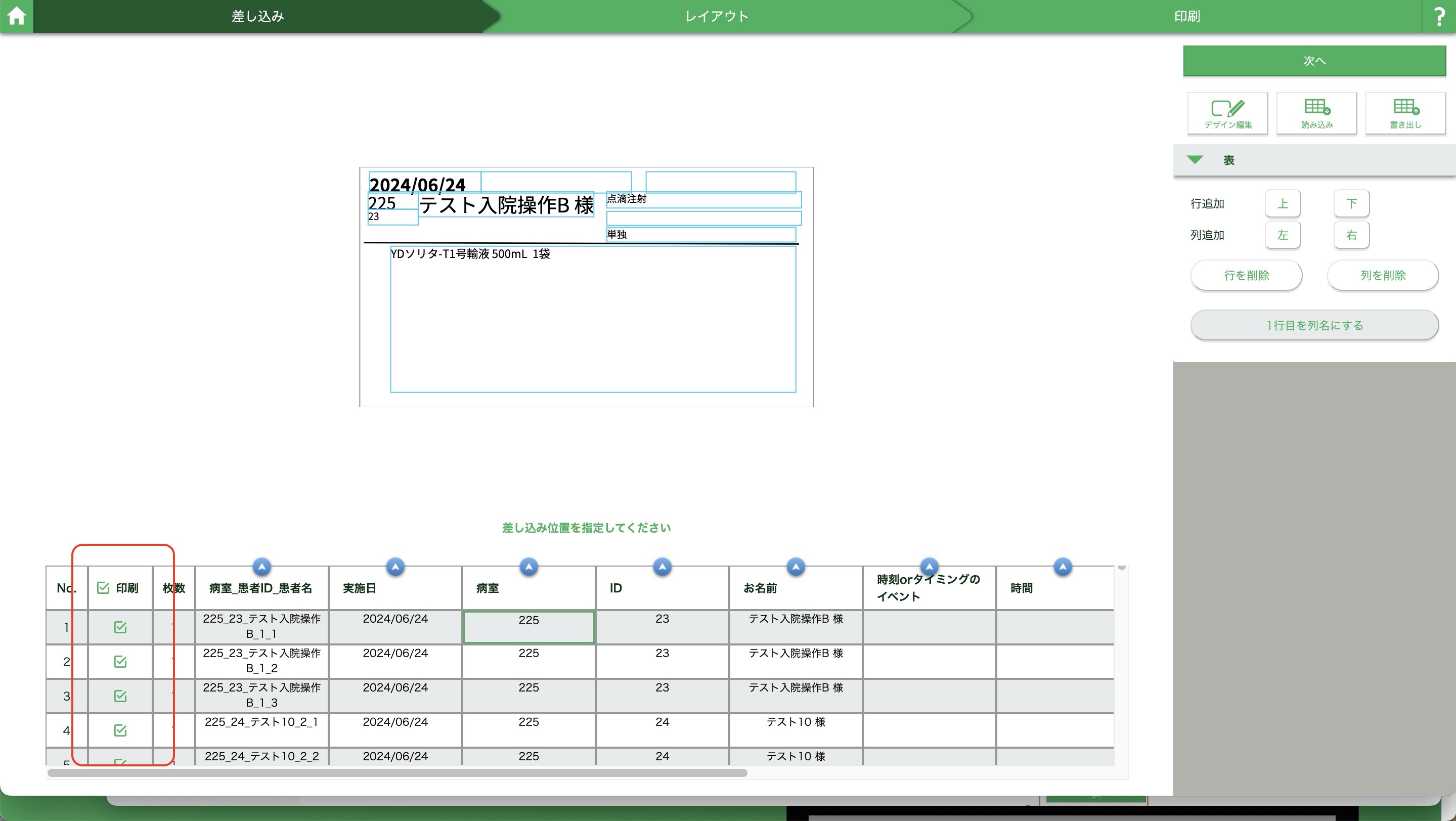Click the 書き出し export table icon
Screen dimensions: 1456x821
(1405, 114)
